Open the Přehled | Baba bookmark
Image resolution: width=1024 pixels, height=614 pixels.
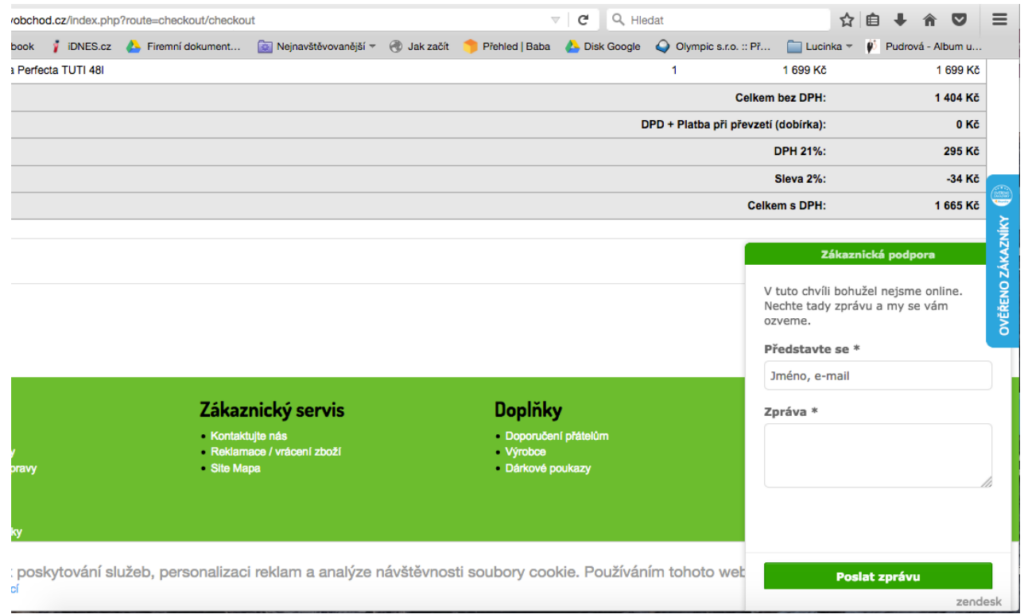507,46
